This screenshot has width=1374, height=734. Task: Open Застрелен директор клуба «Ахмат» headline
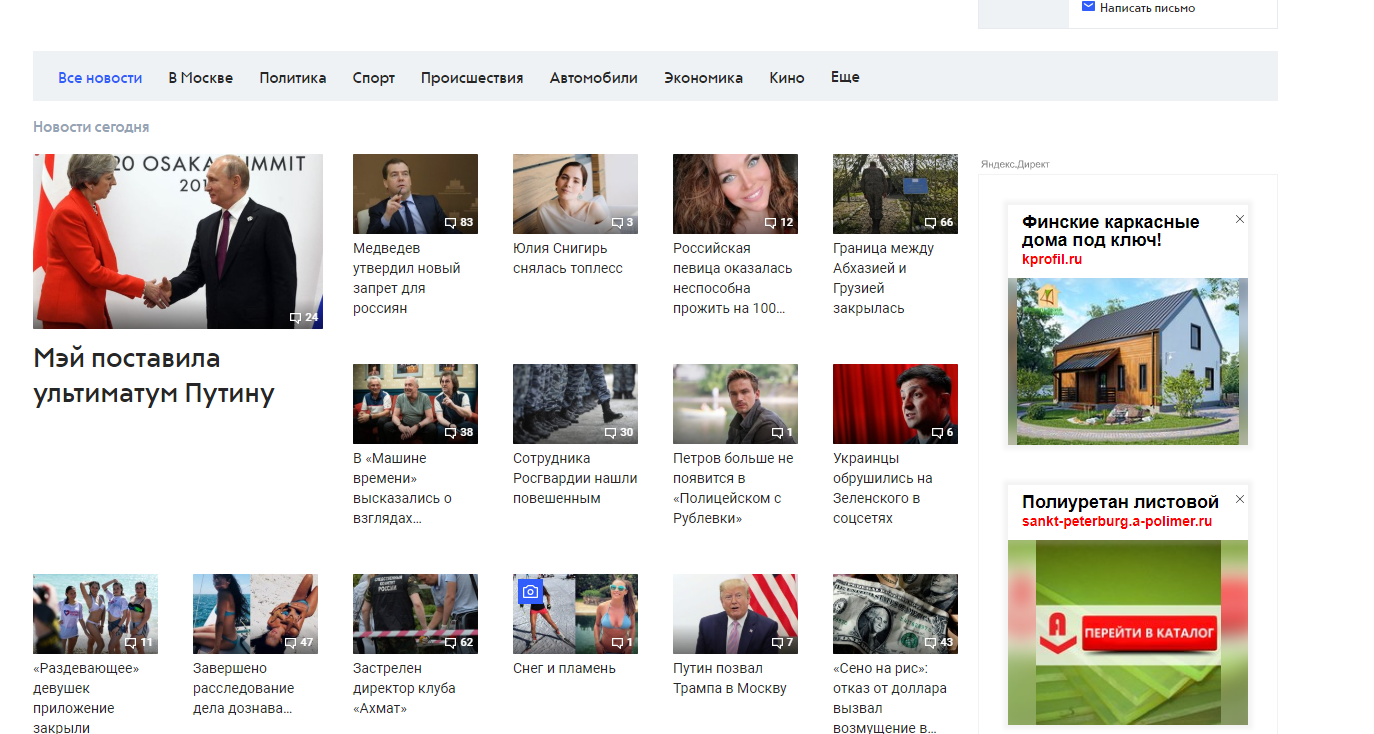click(404, 688)
